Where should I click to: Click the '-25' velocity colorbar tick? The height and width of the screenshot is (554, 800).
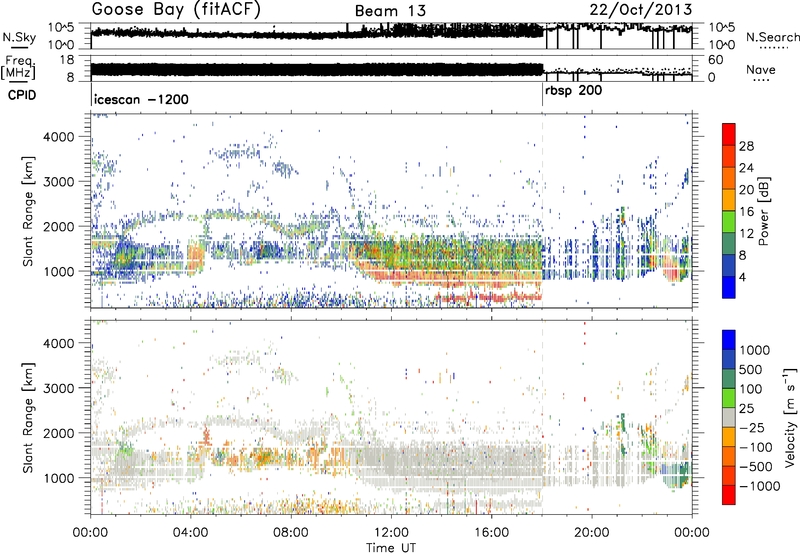[x=752, y=427]
